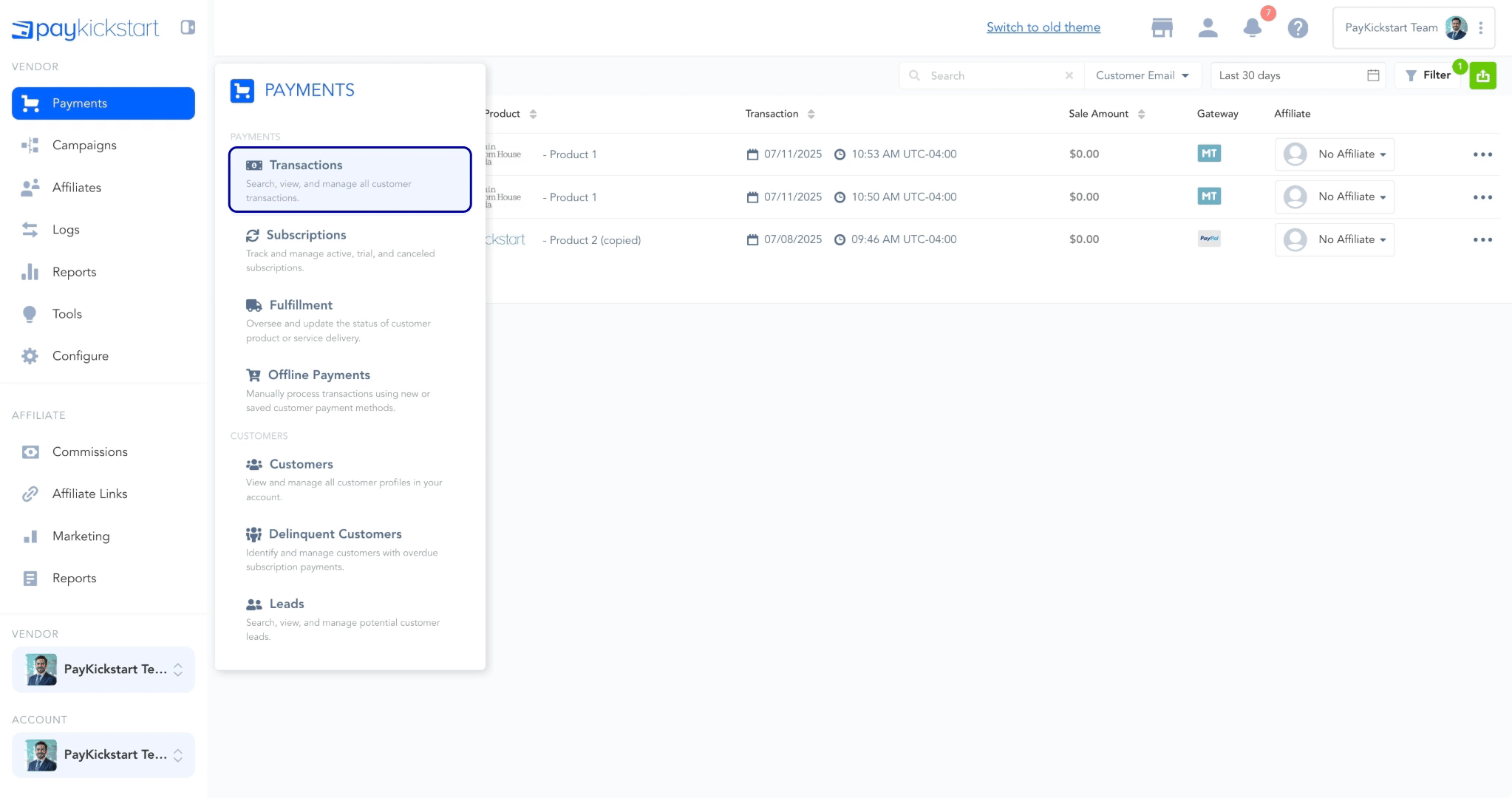Select Customers in the Payments flyout
Screen dimensions: 1512x798
[x=350, y=480]
